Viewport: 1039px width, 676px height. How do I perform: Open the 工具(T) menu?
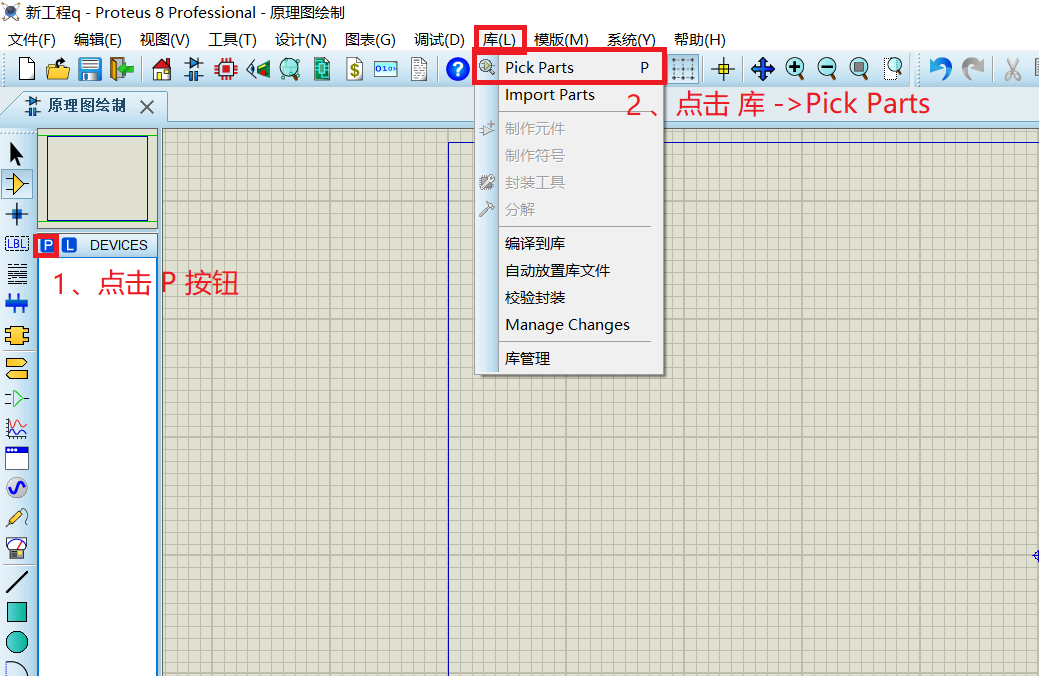[232, 40]
